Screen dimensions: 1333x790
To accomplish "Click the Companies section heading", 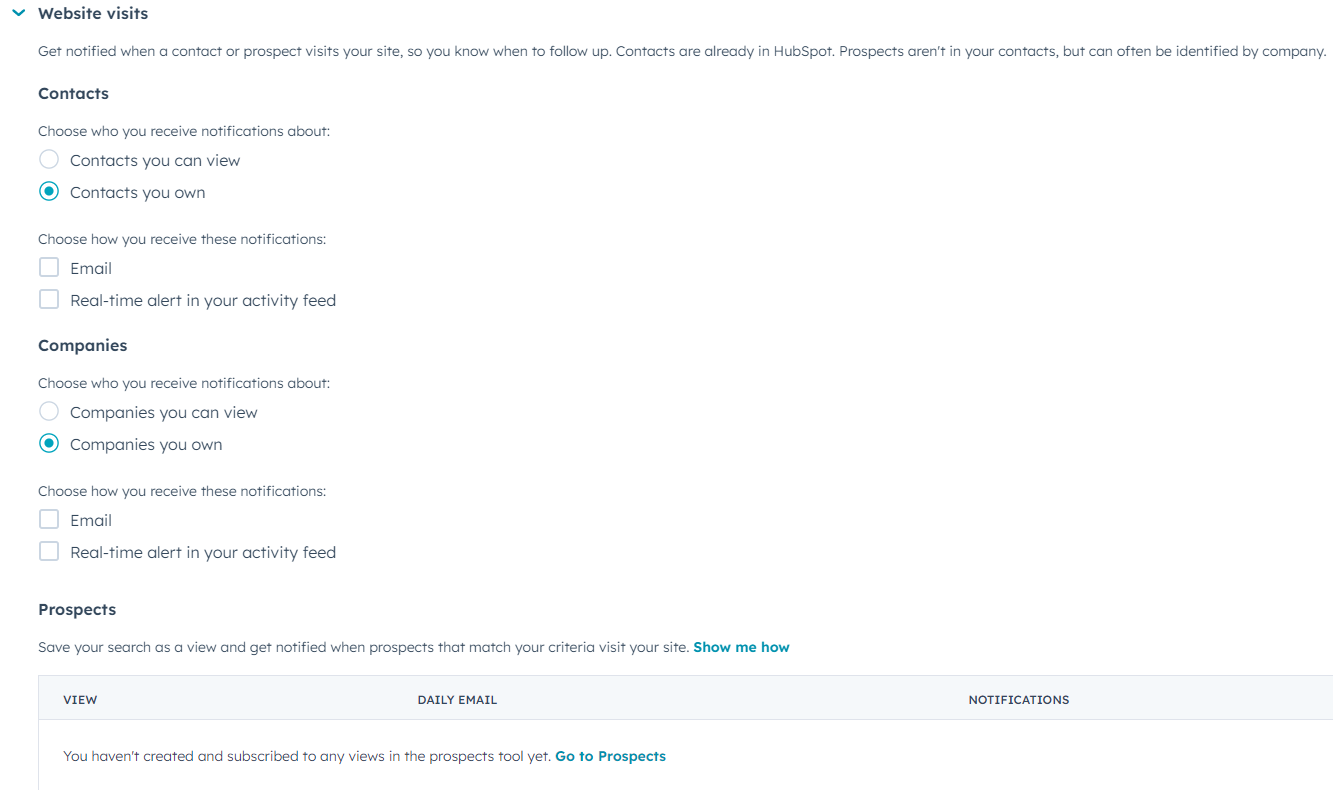I will coord(82,345).
